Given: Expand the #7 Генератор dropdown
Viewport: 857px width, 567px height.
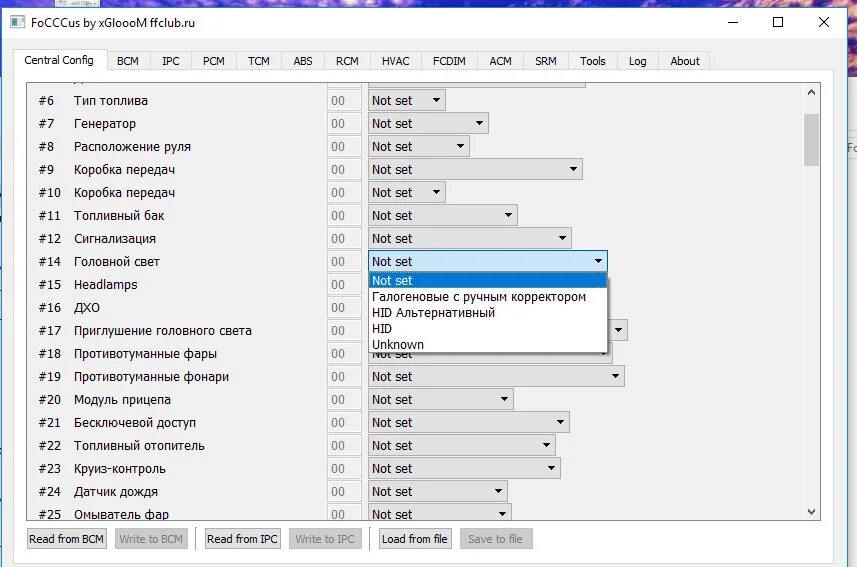Looking at the screenshot, I should pos(428,124).
